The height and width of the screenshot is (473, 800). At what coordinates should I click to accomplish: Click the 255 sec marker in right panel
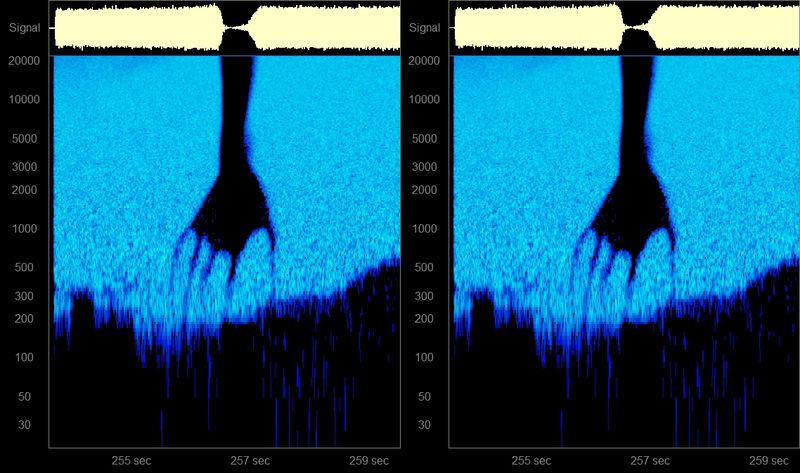tap(530, 461)
